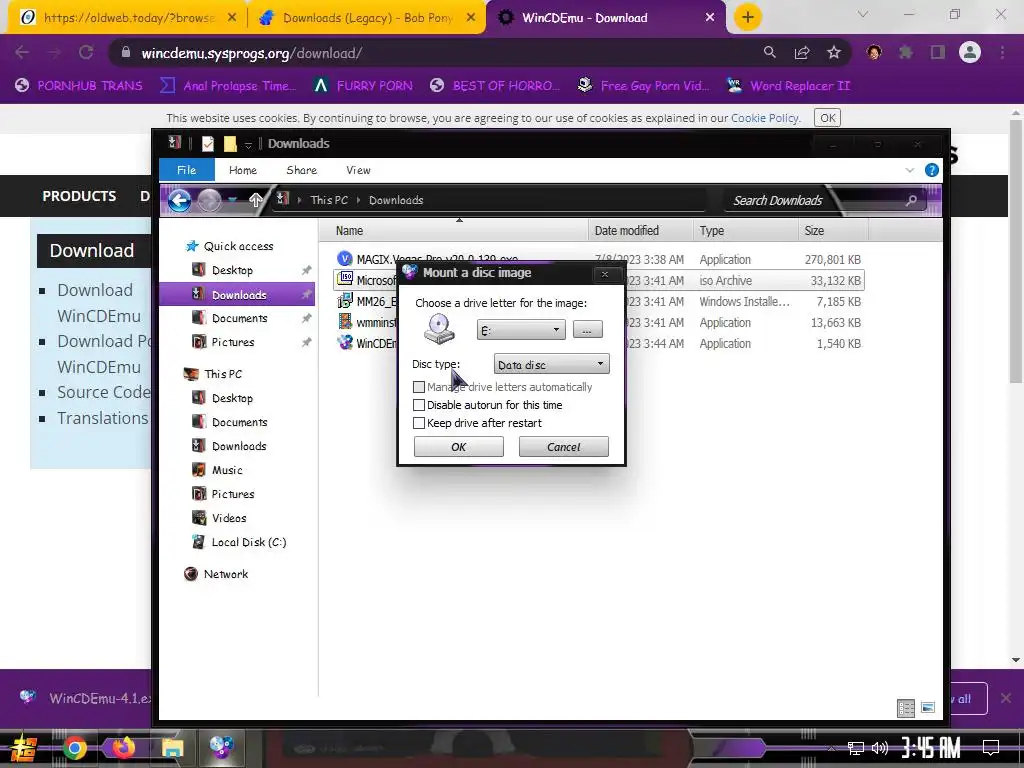Select Local Disk (C:) drive
Viewport: 1024px width, 768px height.
coord(248,542)
